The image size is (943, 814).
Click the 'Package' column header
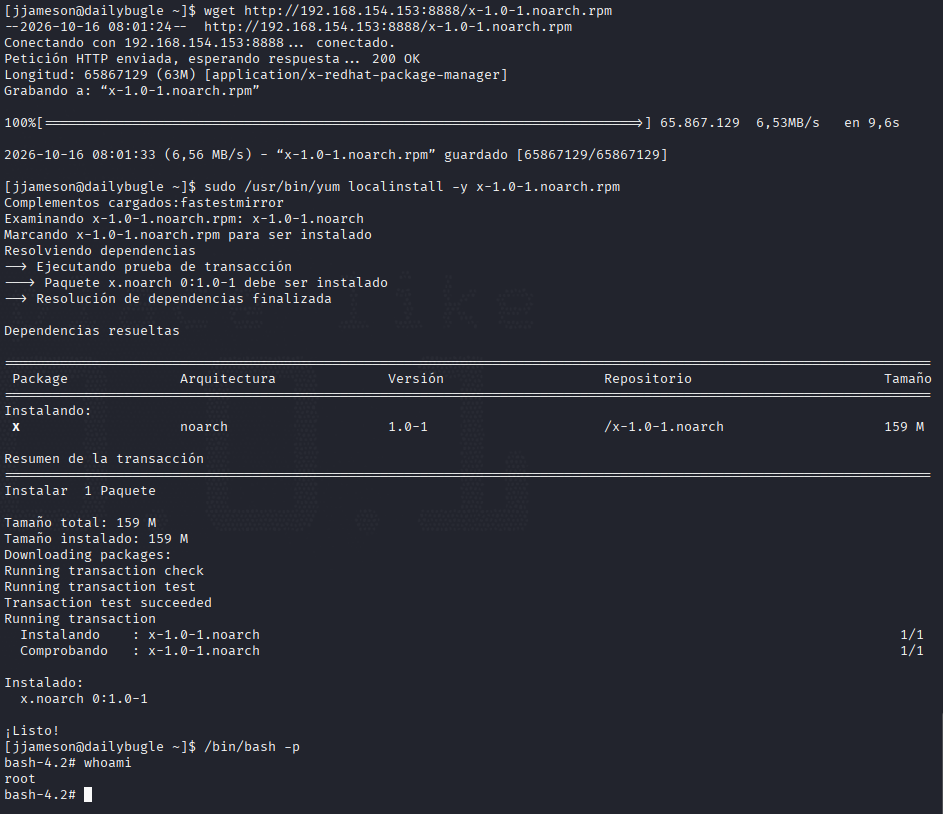(x=40, y=379)
